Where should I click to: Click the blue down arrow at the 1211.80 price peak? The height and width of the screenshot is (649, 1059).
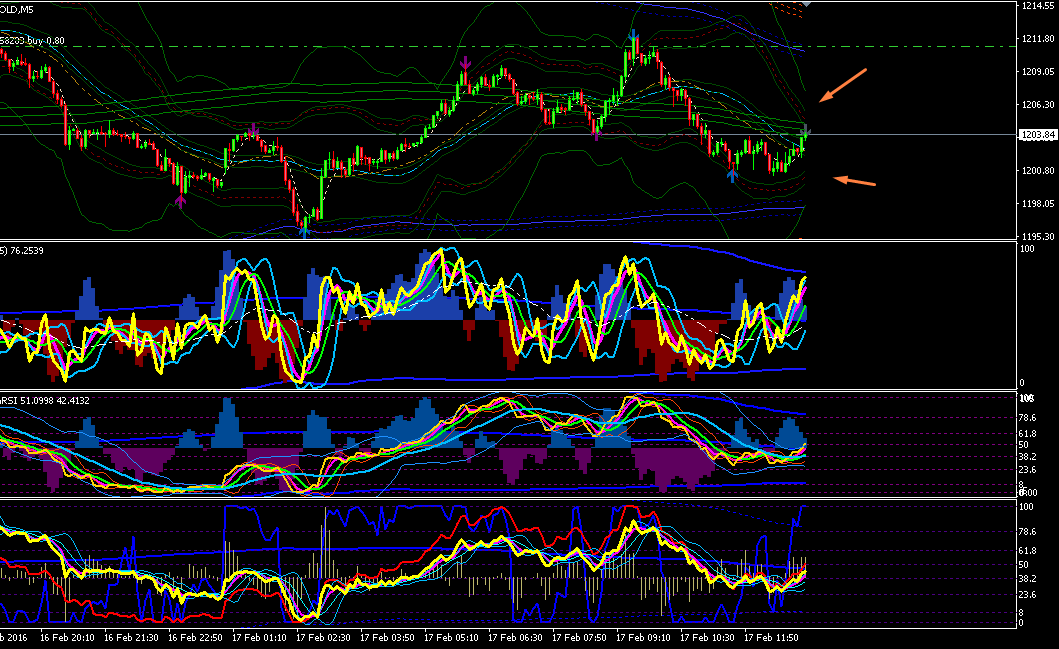click(x=634, y=35)
